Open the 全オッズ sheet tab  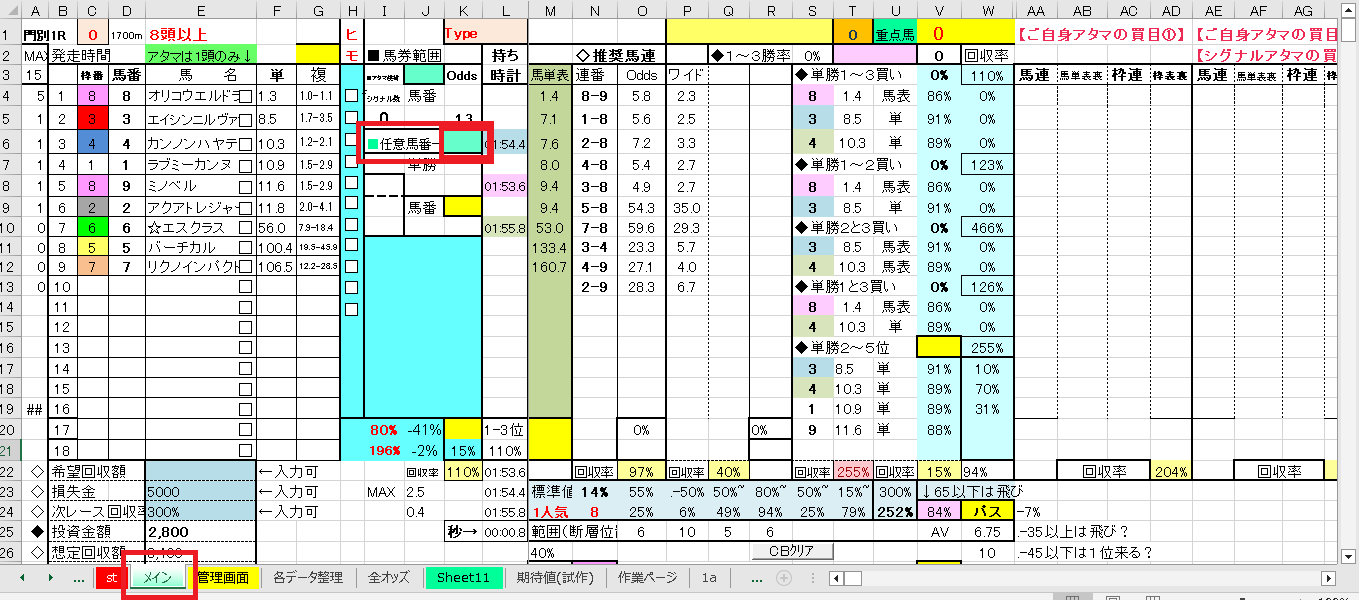tap(389, 578)
